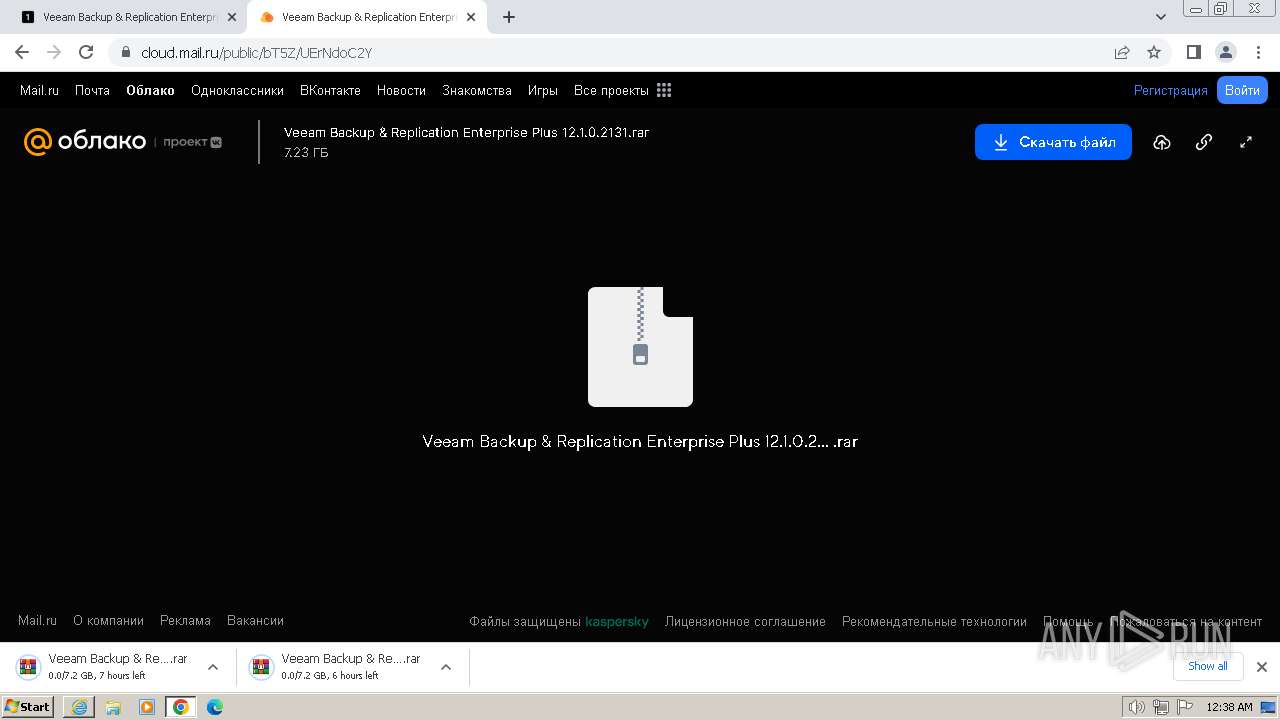Open the tab search dropdown
Image resolution: width=1280 pixels, height=720 pixels.
(x=1161, y=17)
